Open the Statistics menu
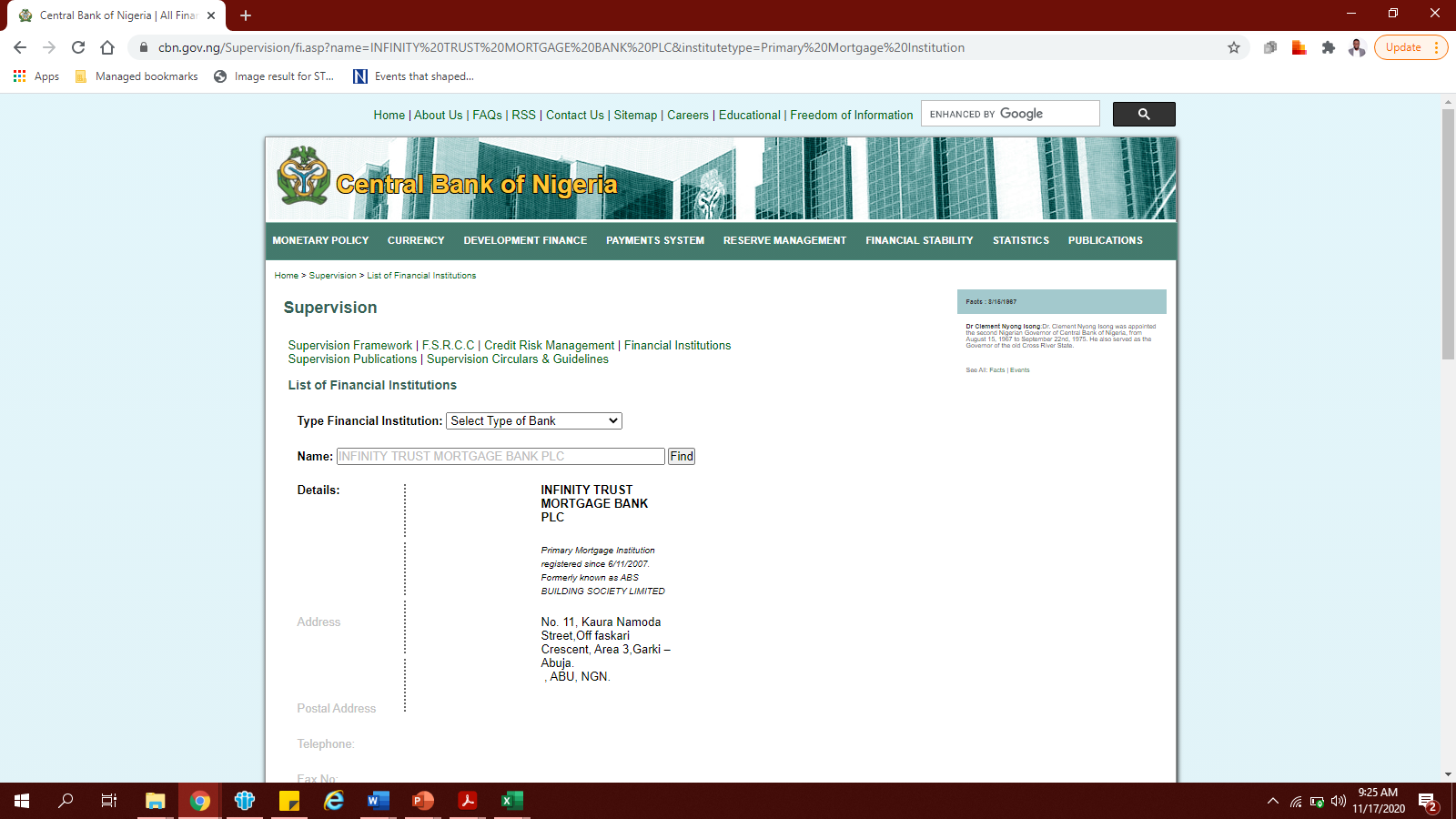 point(1021,240)
